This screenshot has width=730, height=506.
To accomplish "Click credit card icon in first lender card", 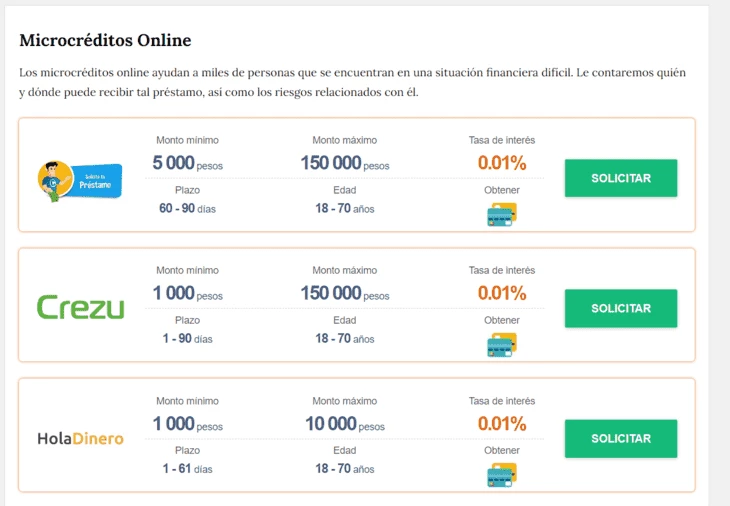I will click(502, 215).
